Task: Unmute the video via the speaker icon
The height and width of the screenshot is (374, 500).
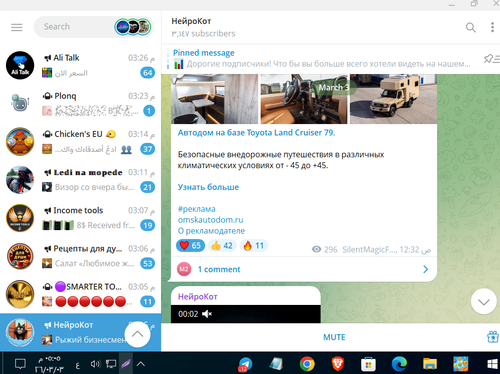Action: [207, 314]
